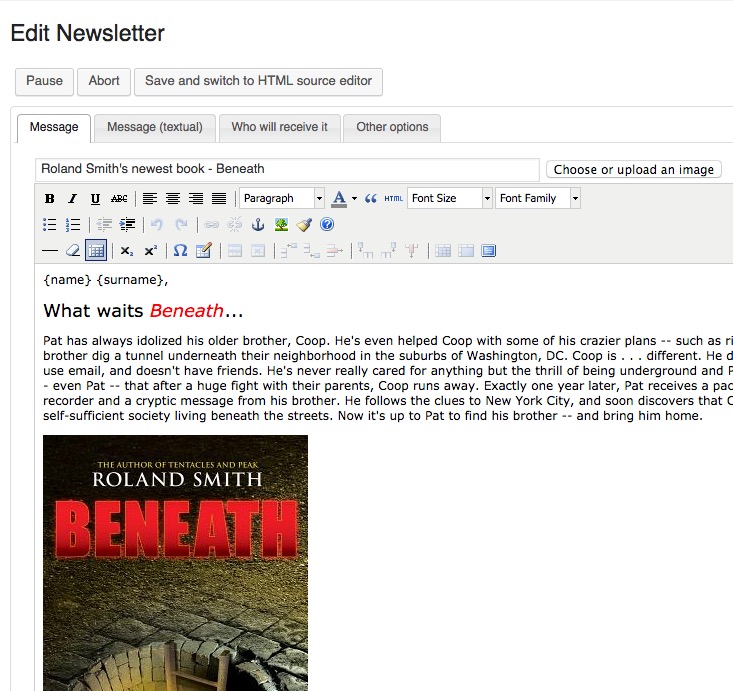The height and width of the screenshot is (691, 733).
Task: Insert special character with omega icon
Action: point(180,251)
